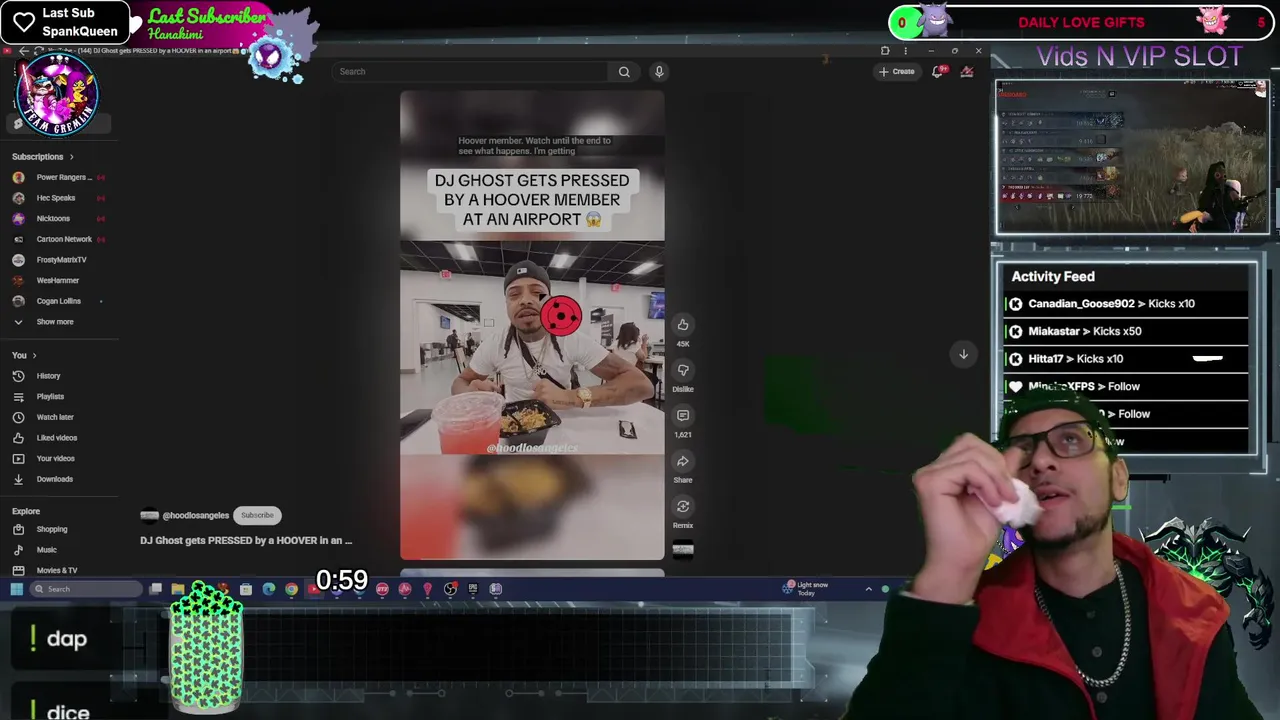Remix this Short
The image size is (1280, 720).
click(x=683, y=506)
